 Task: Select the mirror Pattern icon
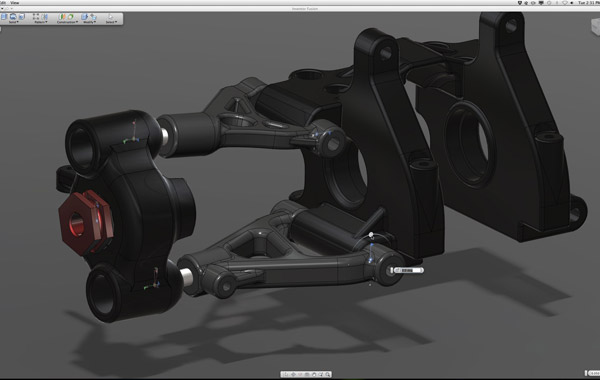click(x=44, y=17)
